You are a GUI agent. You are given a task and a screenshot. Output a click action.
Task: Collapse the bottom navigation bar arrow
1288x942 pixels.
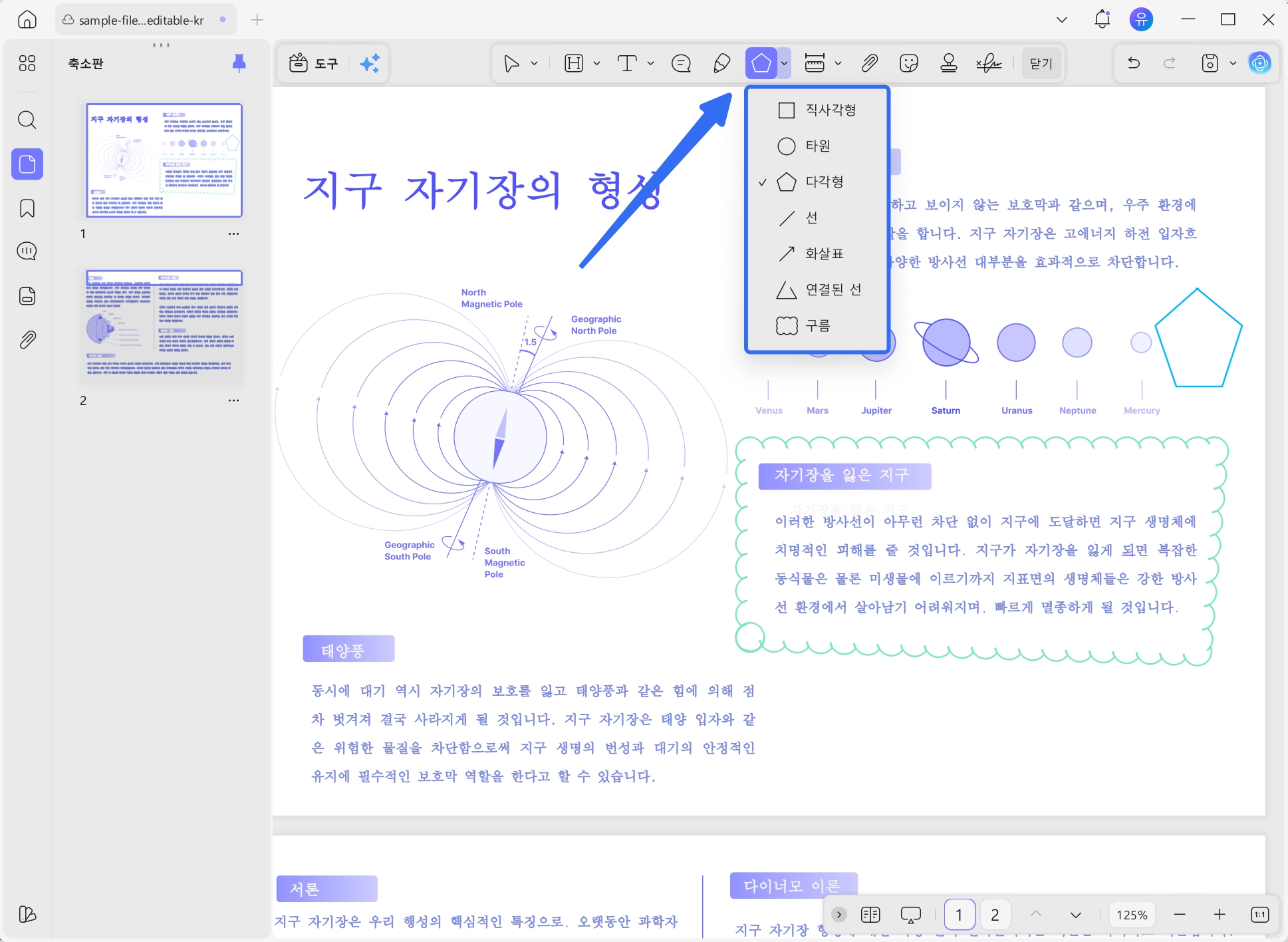[x=839, y=915]
